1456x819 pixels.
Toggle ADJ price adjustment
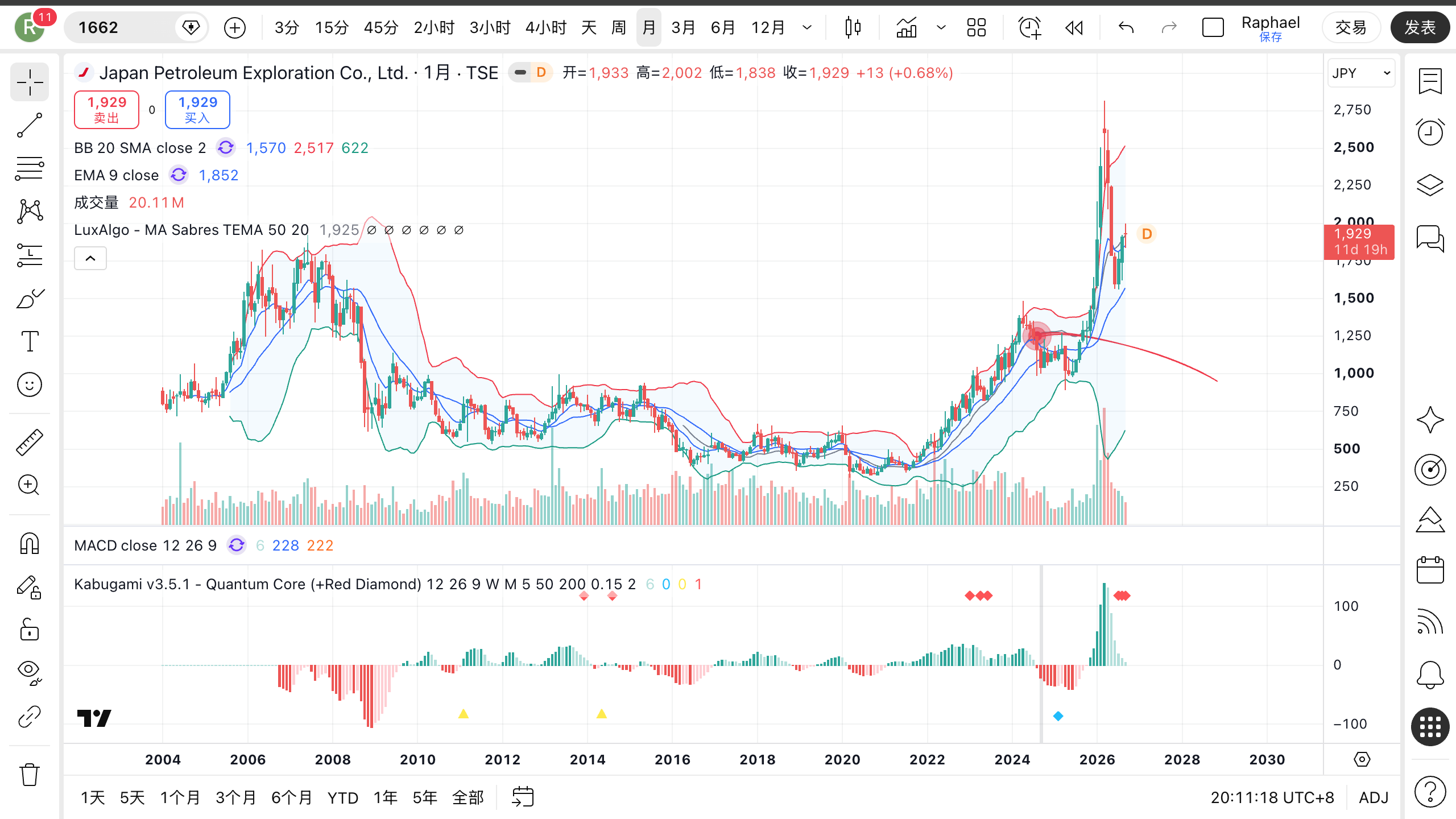point(1374,797)
